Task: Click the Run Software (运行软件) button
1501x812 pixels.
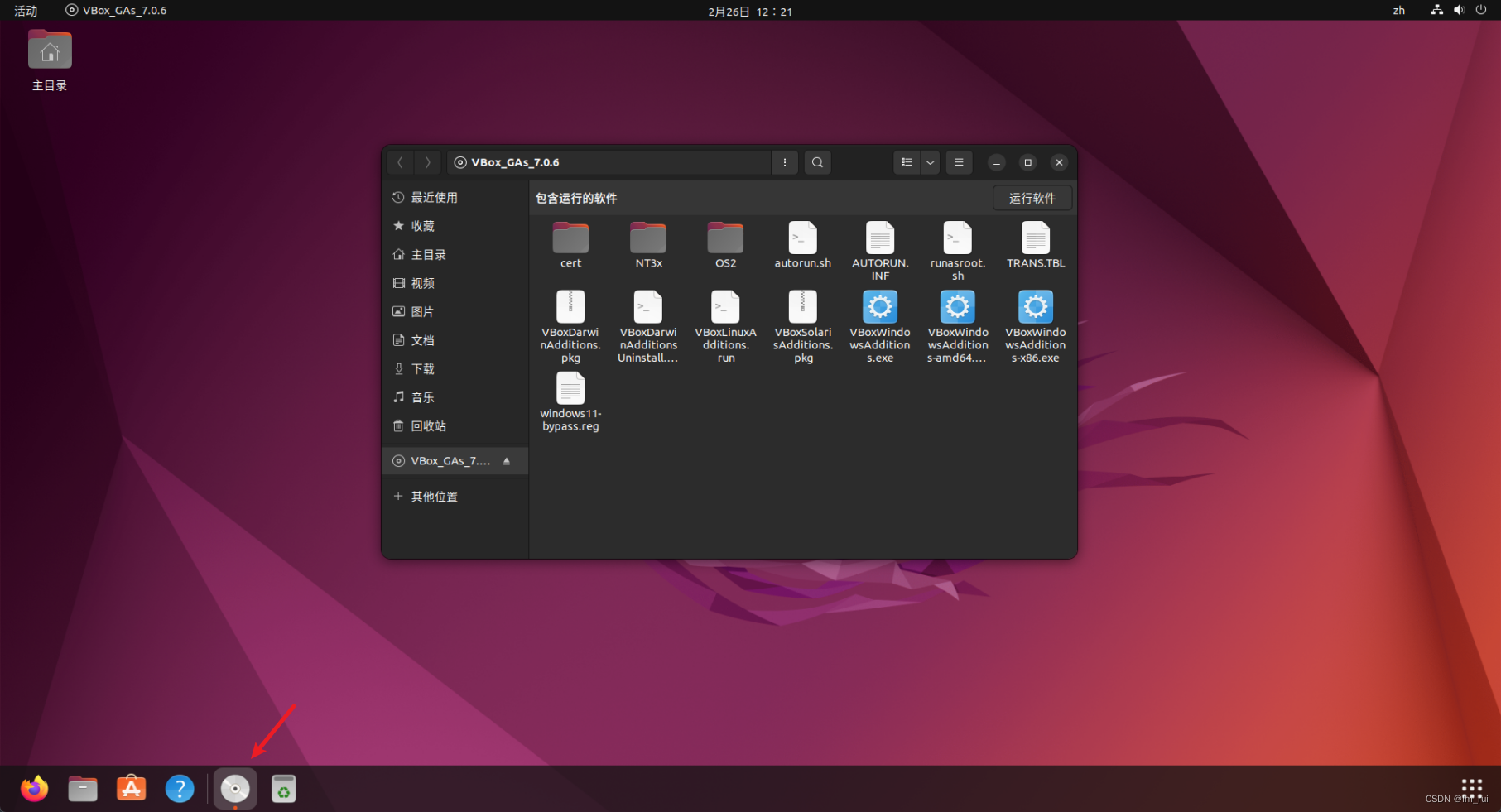Action: 1032,198
